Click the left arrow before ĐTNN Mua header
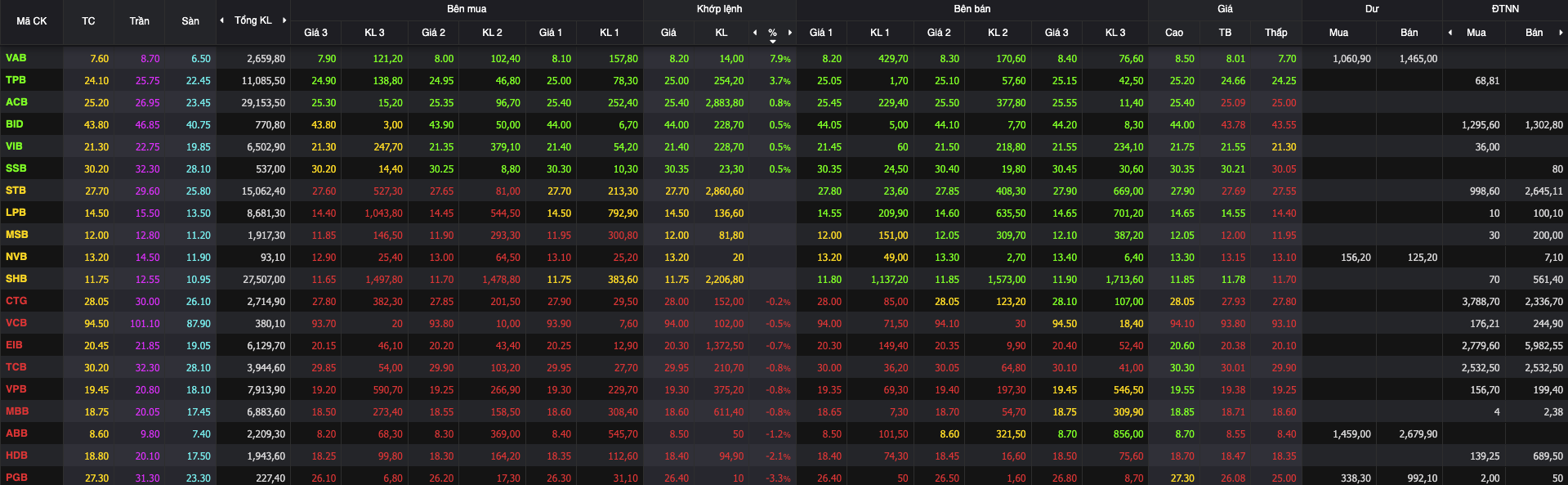Image resolution: width=1568 pixels, height=485 pixels. [1450, 33]
